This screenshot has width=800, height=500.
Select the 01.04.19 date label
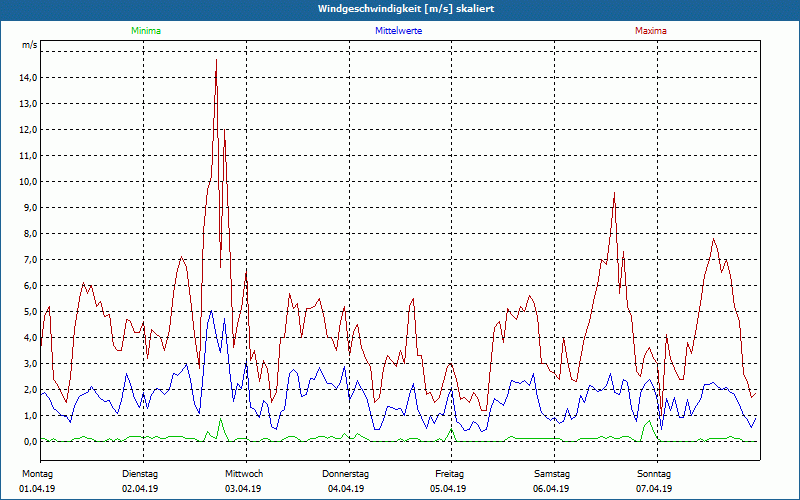pyautogui.click(x=37, y=489)
